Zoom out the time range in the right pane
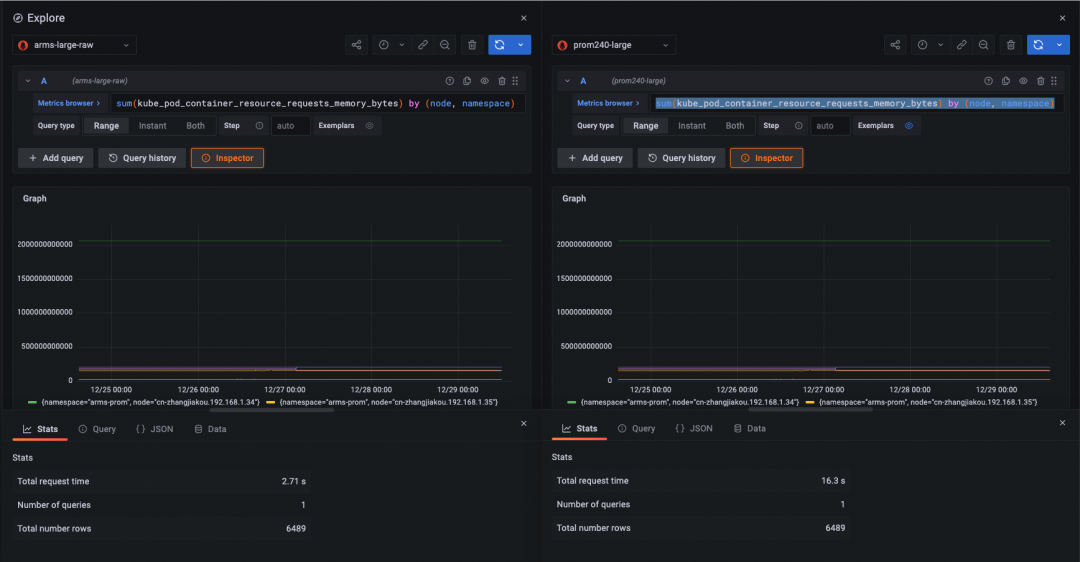 coord(984,45)
